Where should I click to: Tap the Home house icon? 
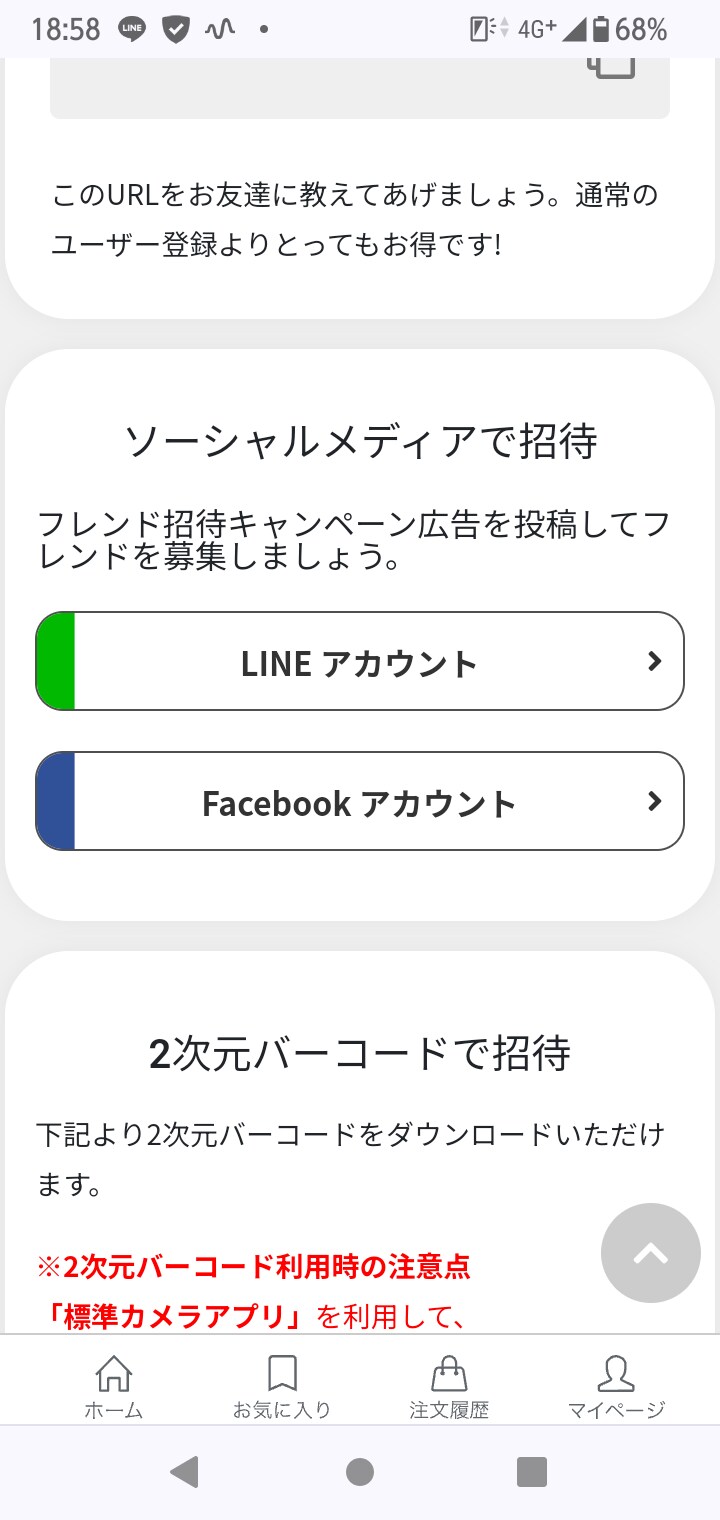click(113, 1373)
